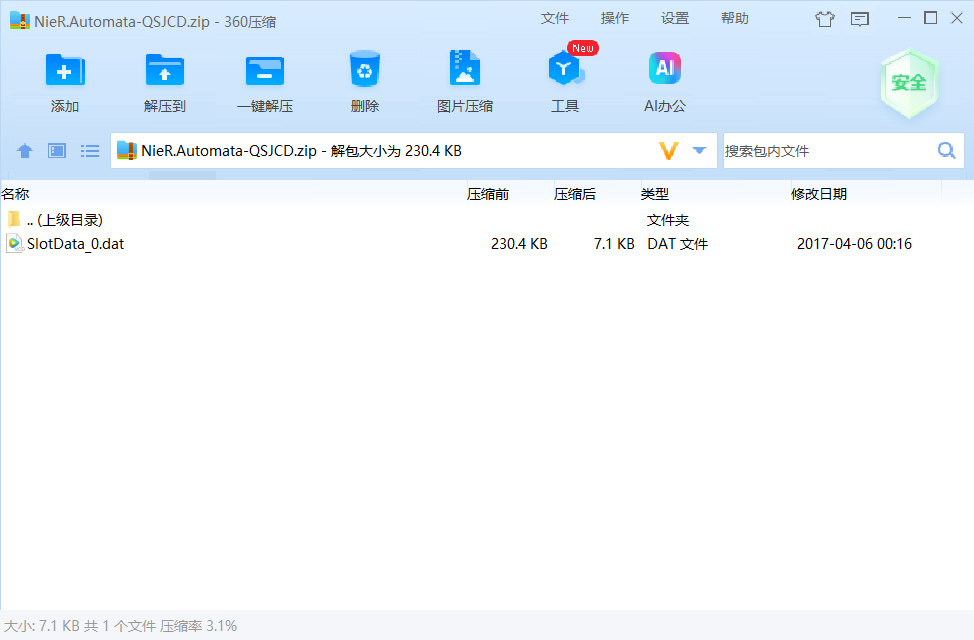Image resolution: width=974 pixels, height=640 pixels.
Task: Open the AI办公 icon
Action: (665, 68)
